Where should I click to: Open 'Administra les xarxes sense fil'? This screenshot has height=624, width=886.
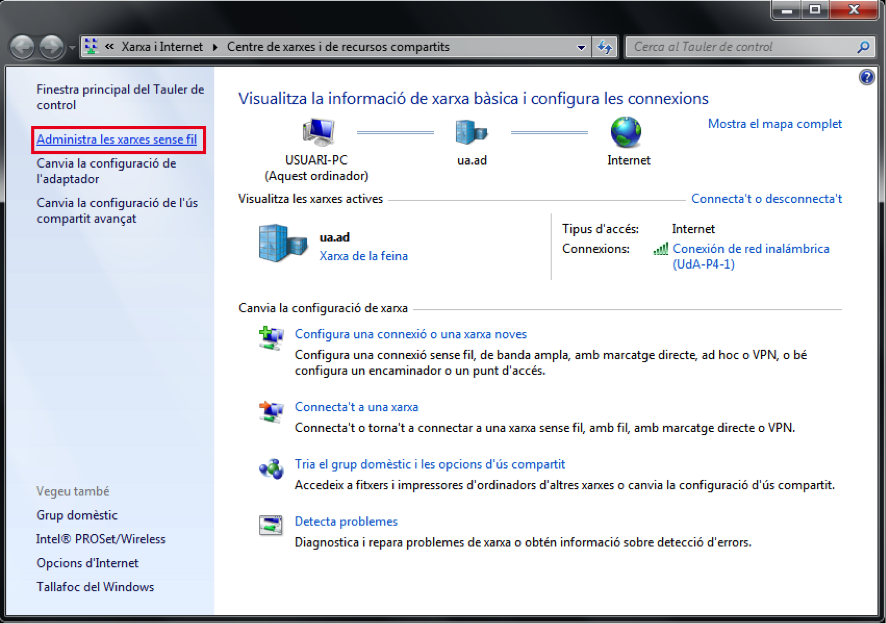coord(116,140)
